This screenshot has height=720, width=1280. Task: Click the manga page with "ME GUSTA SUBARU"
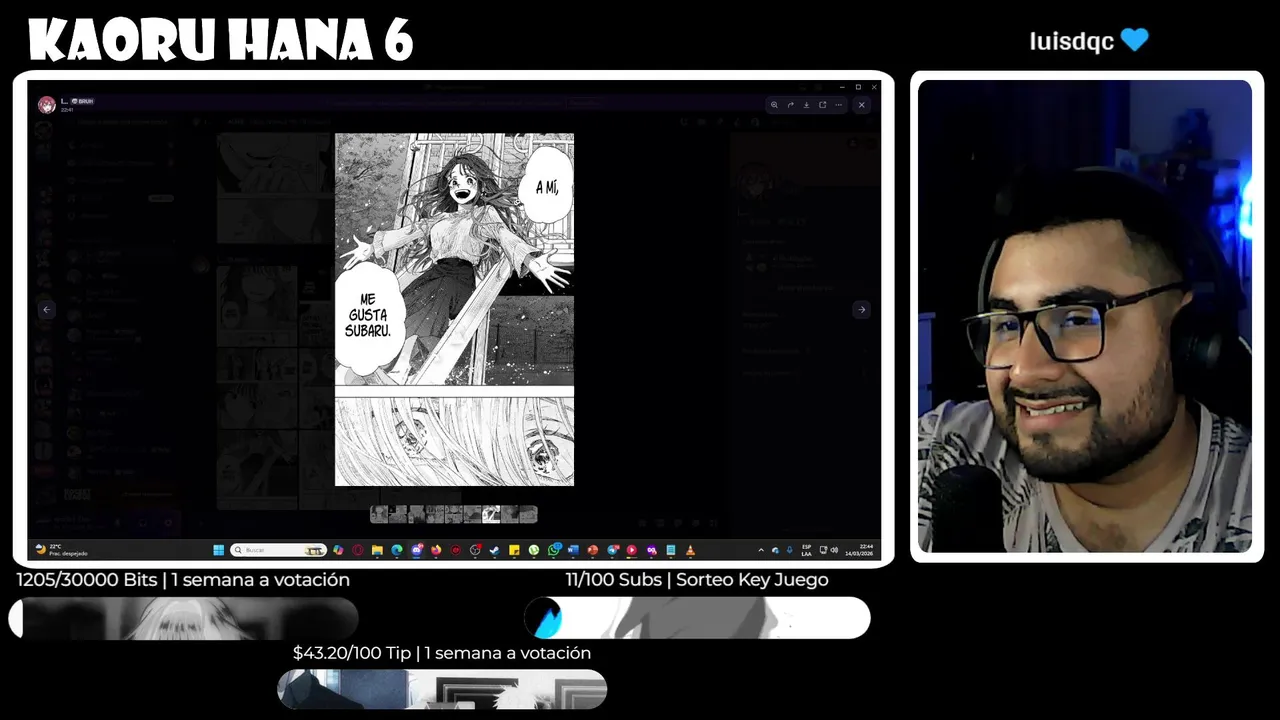click(x=454, y=310)
